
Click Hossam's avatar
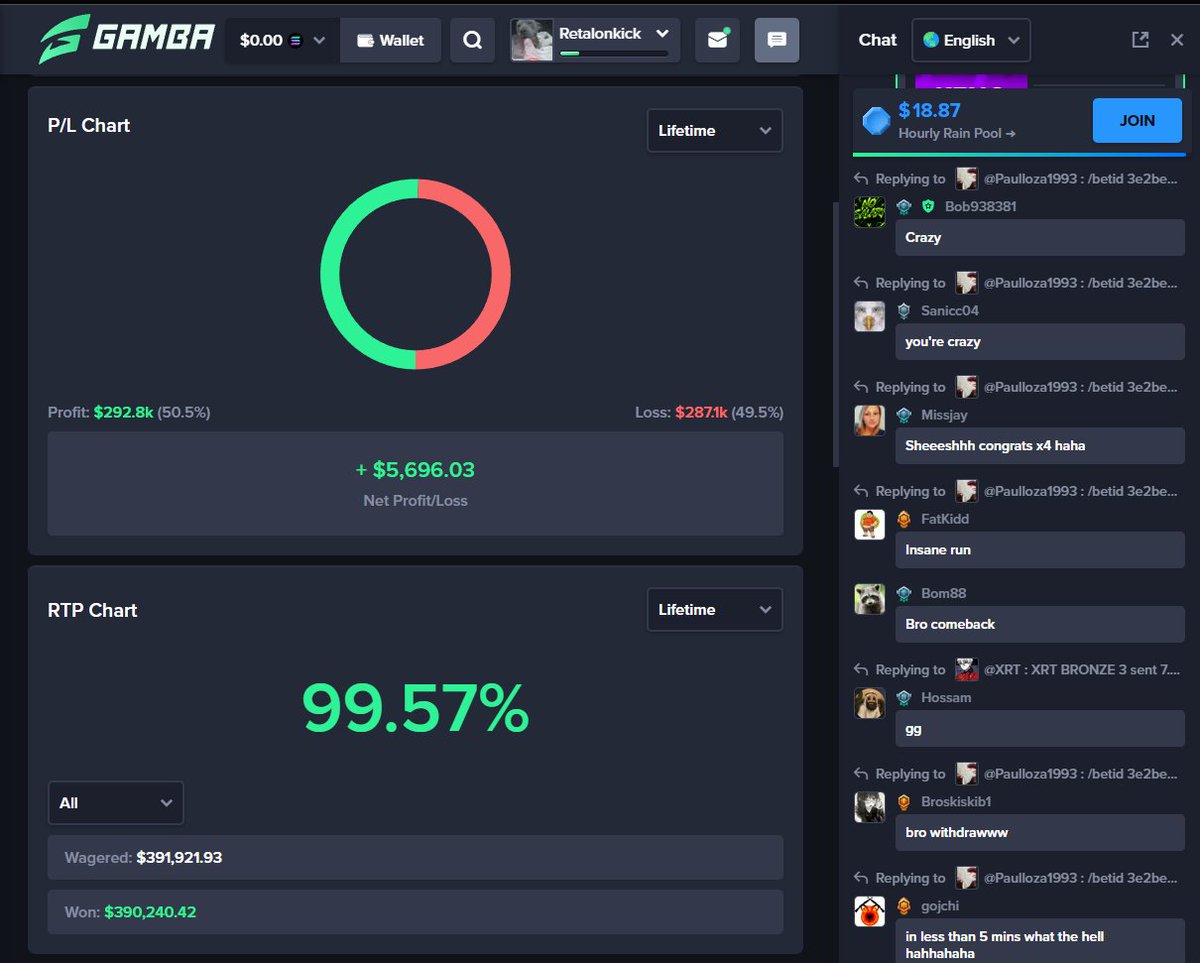[870, 703]
